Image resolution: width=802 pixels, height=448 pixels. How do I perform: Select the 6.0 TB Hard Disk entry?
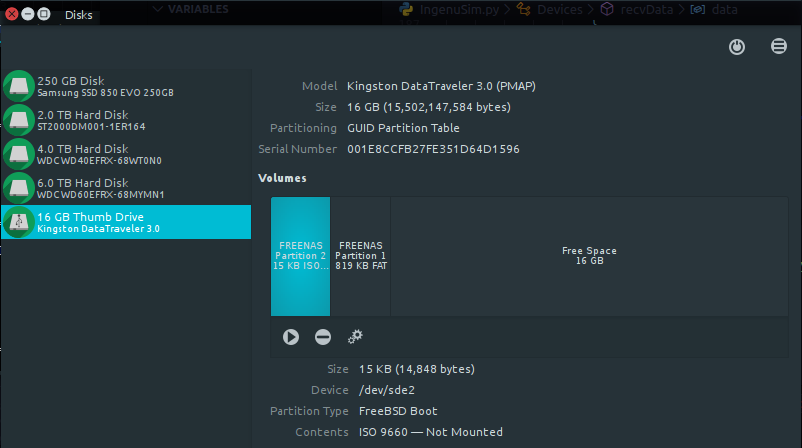[126, 188]
